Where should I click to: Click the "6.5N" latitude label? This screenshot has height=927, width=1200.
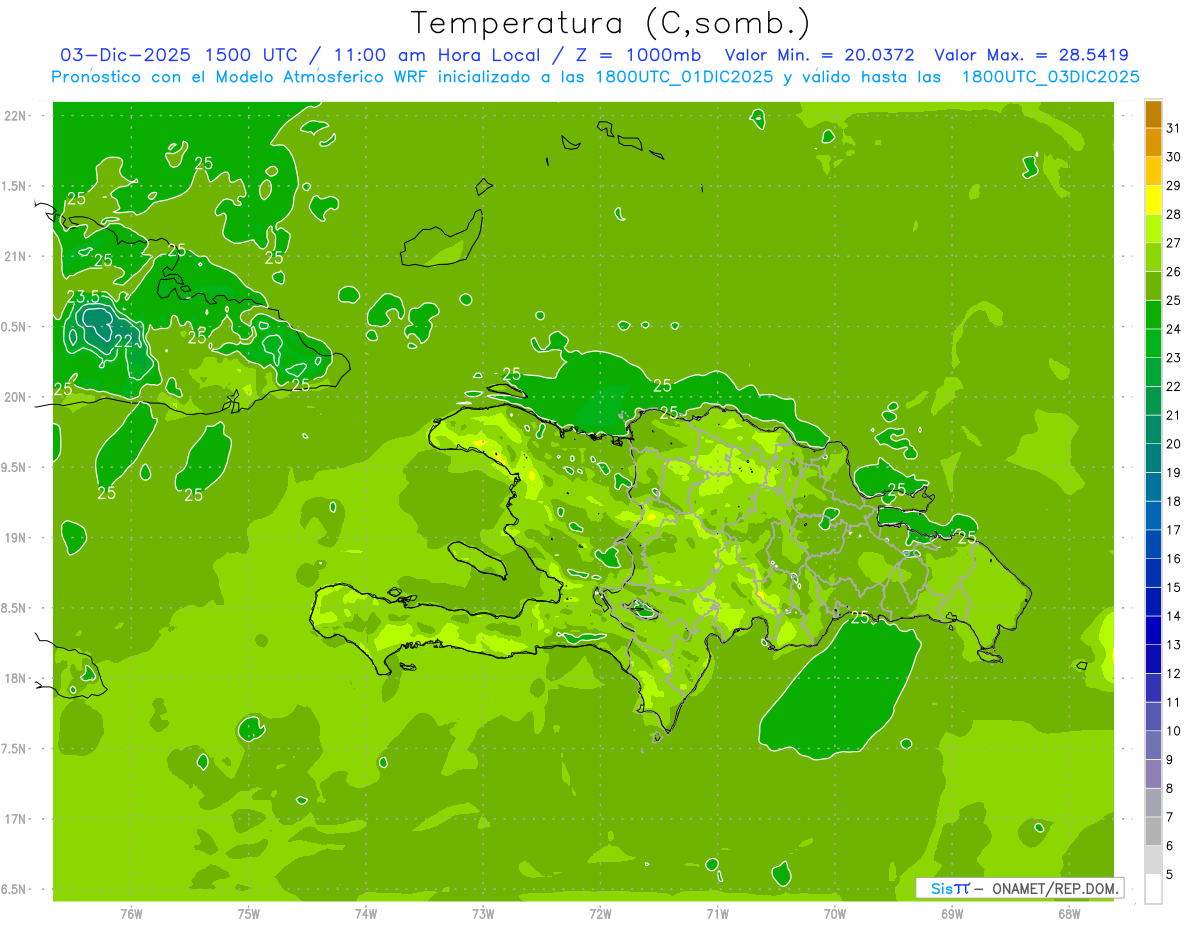[15, 890]
